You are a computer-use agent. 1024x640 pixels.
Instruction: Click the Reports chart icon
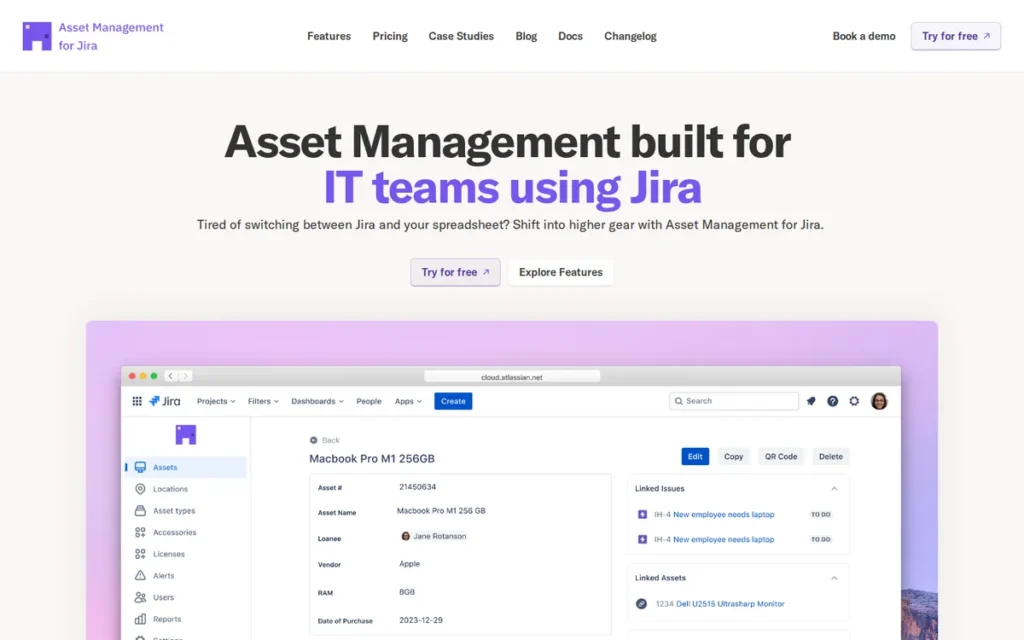point(140,618)
